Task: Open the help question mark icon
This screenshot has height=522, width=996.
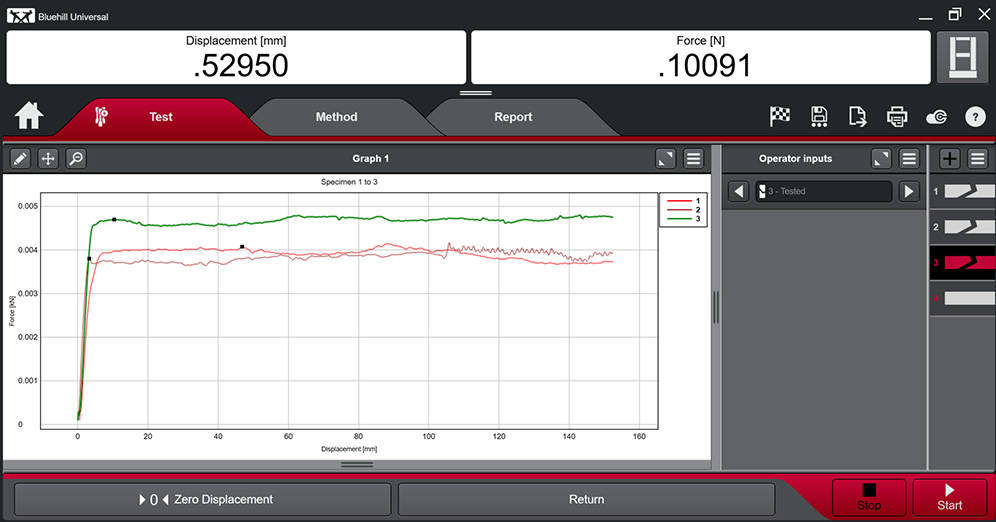Action: tap(975, 117)
